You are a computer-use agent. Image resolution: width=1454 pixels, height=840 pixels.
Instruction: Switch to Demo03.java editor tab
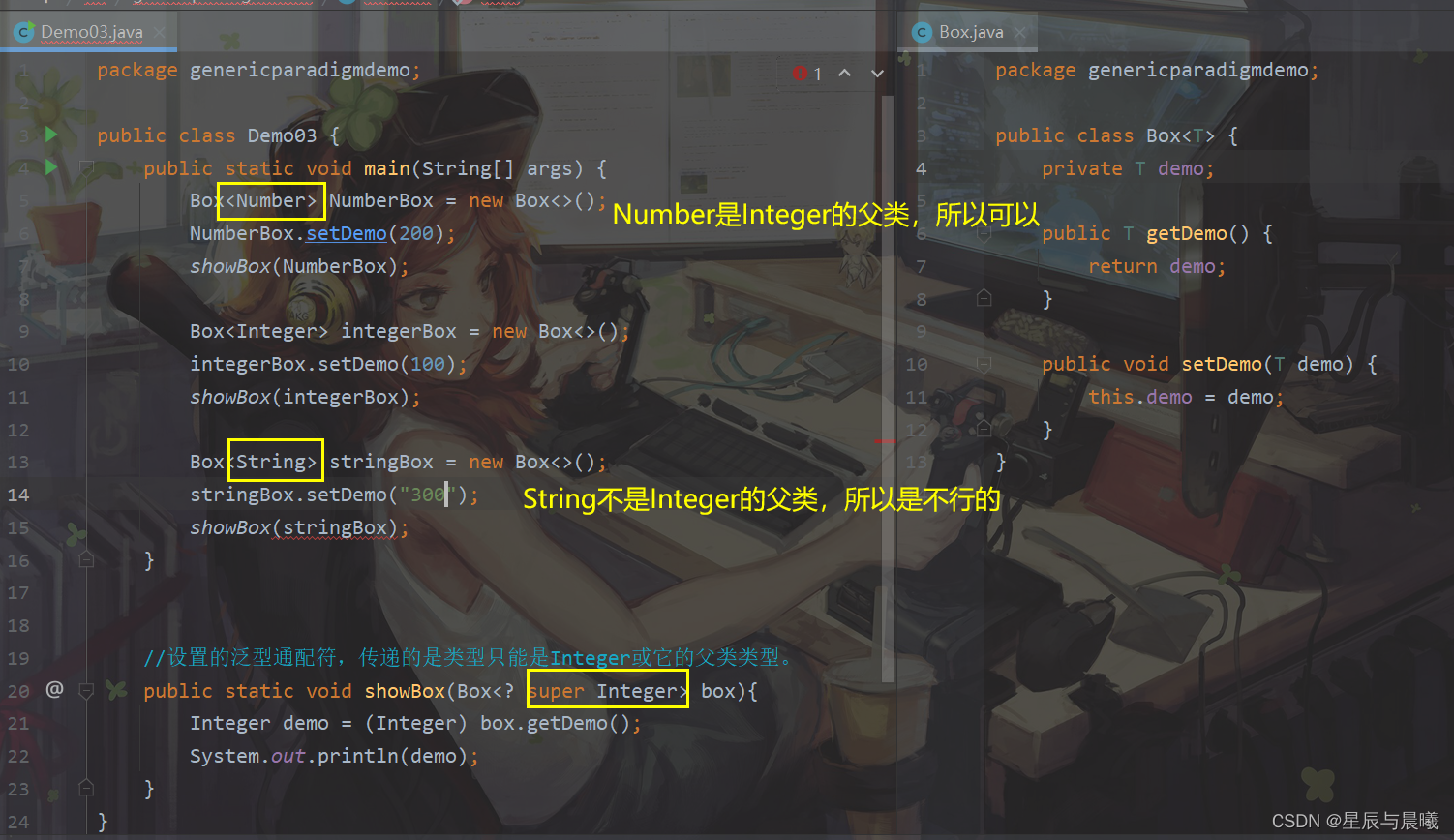point(89,32)
